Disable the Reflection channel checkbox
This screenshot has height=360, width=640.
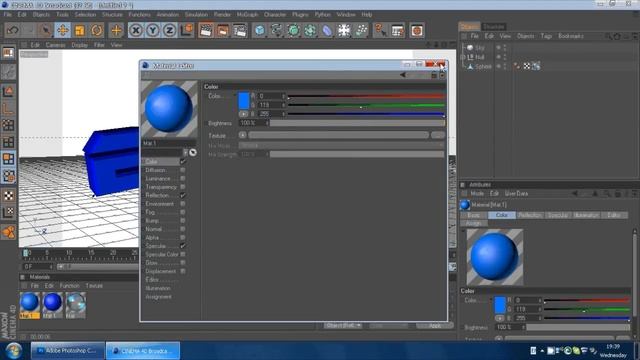(182, 196)
